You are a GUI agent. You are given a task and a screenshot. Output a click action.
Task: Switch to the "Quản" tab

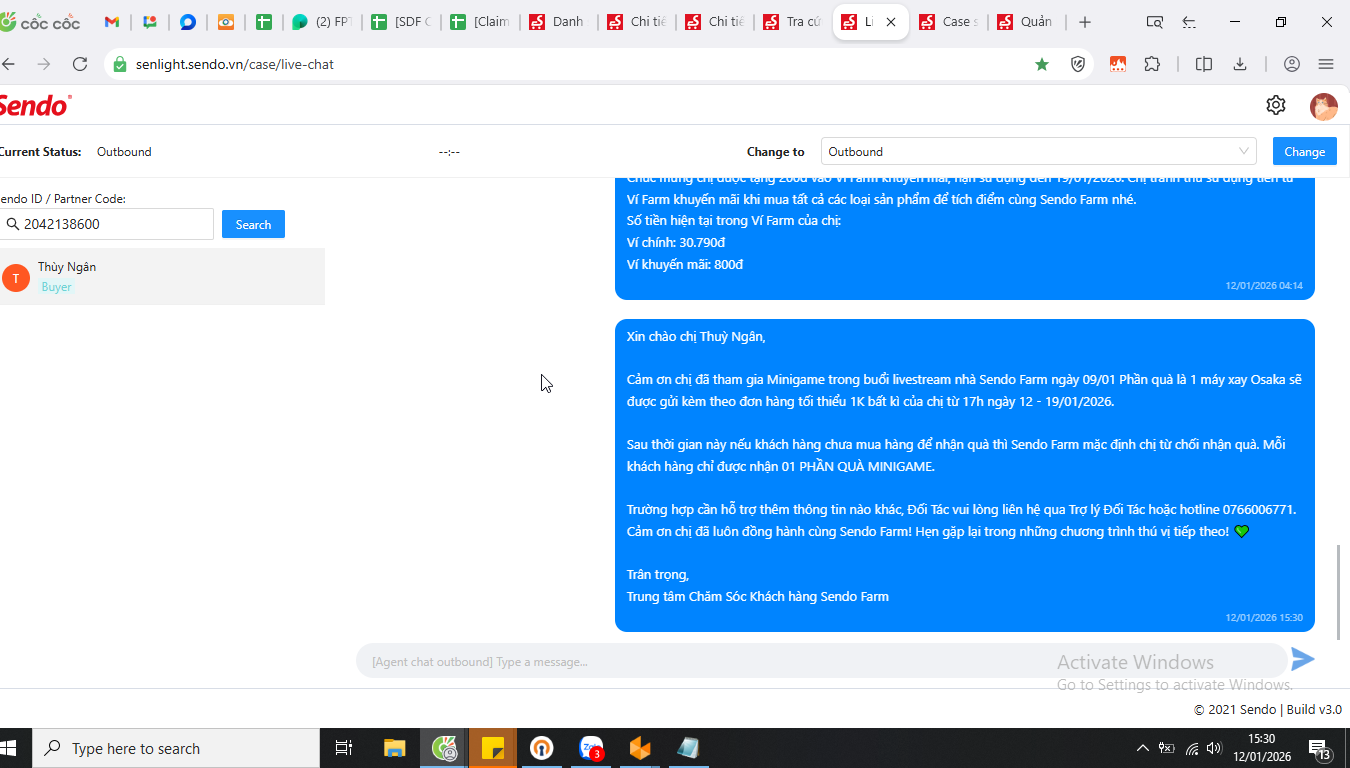(x=1027, y=22)
